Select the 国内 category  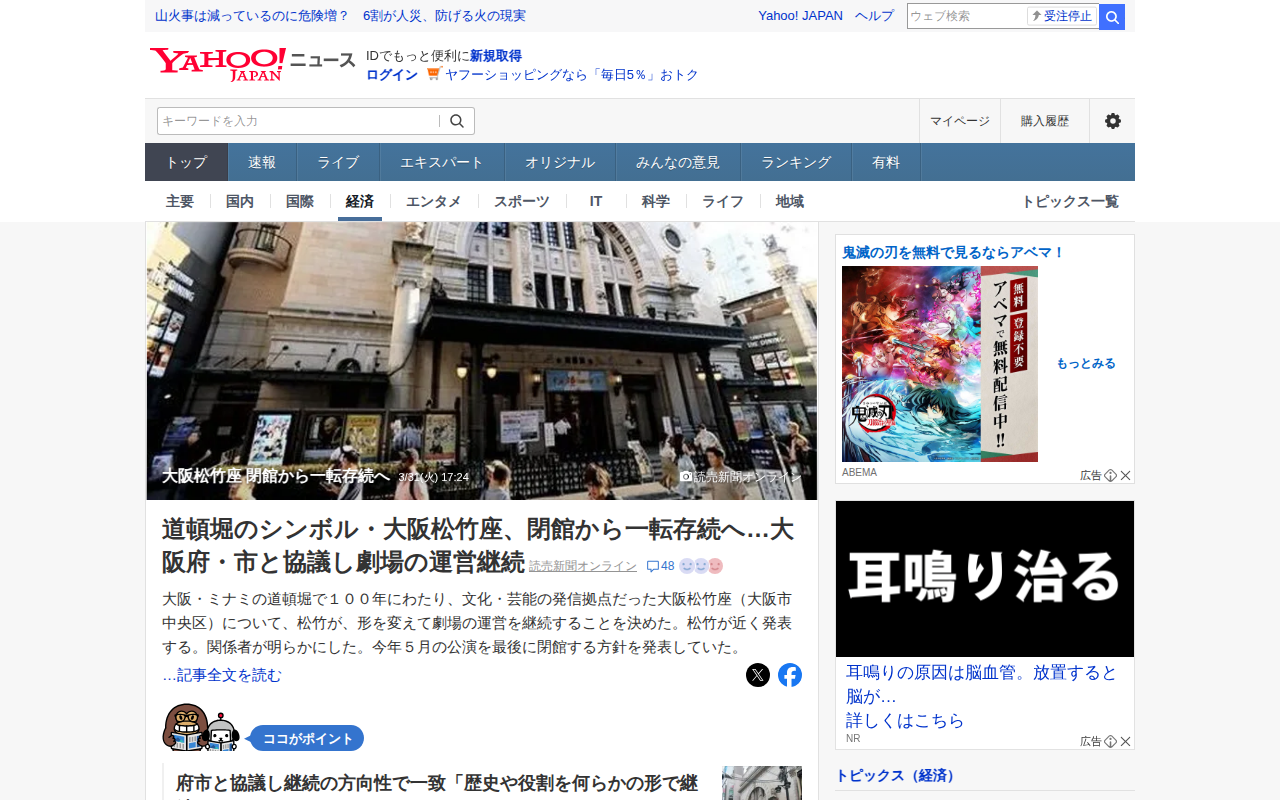coord(240,201)
